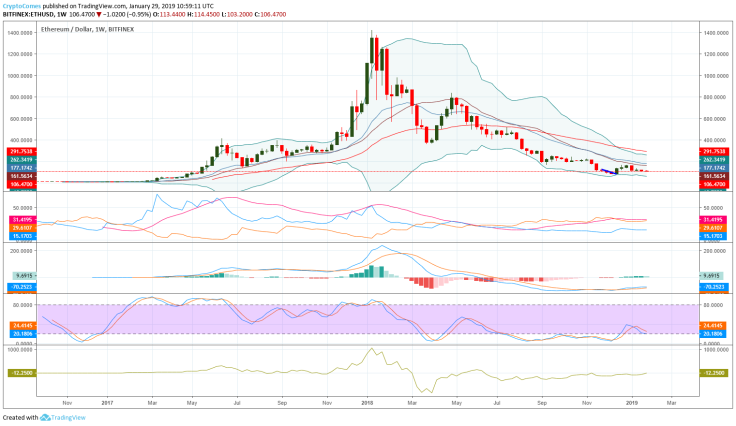Click the blue trend line drawn near December 2018
Viewport: 736px width, 426px height.
pyautogui.click(x=609, y=172)
